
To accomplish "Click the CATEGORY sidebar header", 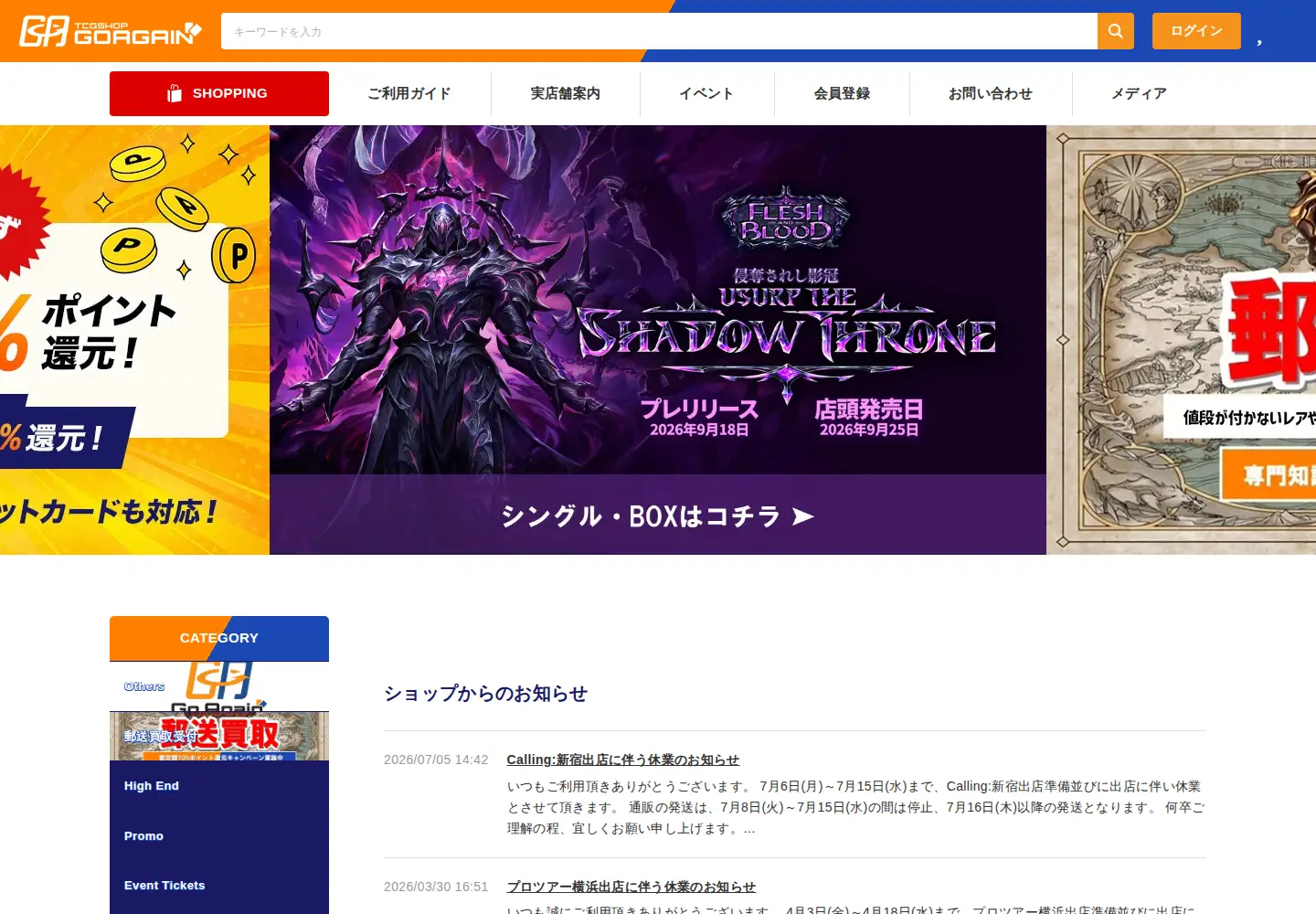I will click(219, 638).
